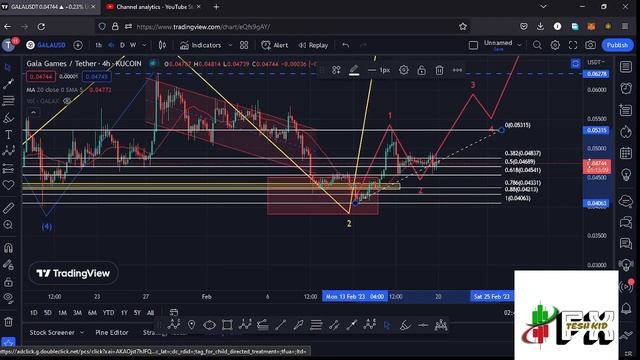Select the All date range
This screenshot has height=360, width=640.
pyautogui.click(x=151, y=313)
